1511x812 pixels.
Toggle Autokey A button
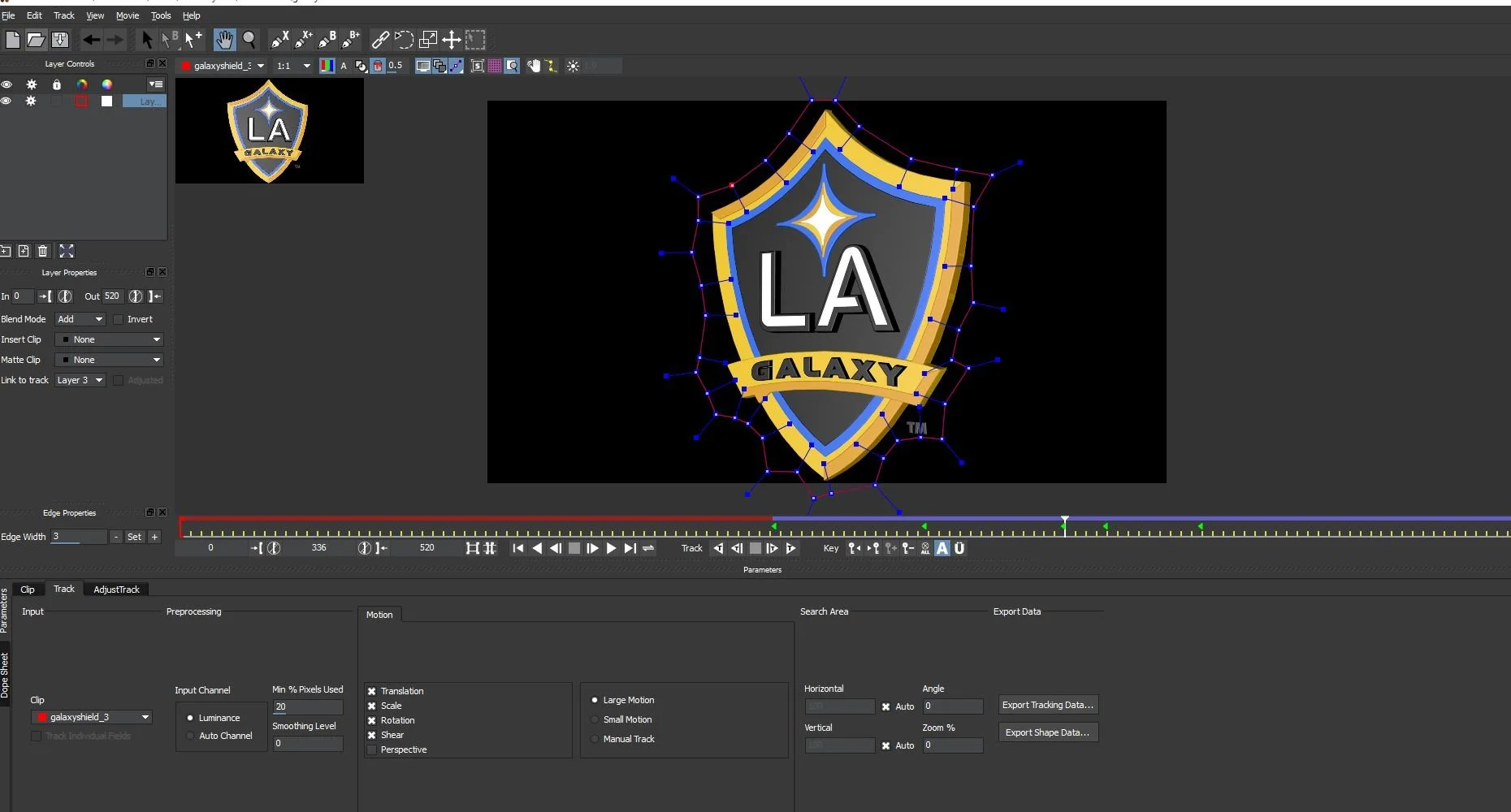pos(942,548)
